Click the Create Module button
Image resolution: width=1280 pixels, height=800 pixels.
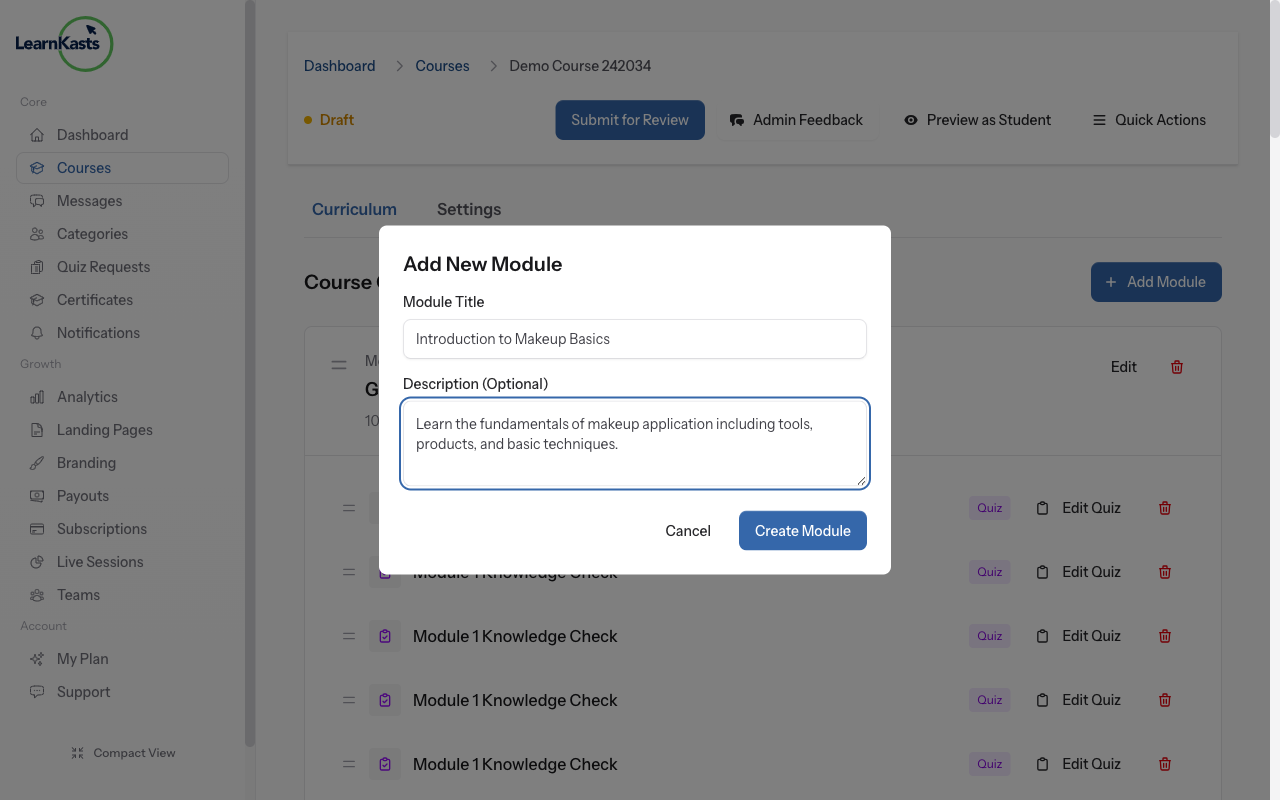tap(802, 530)
